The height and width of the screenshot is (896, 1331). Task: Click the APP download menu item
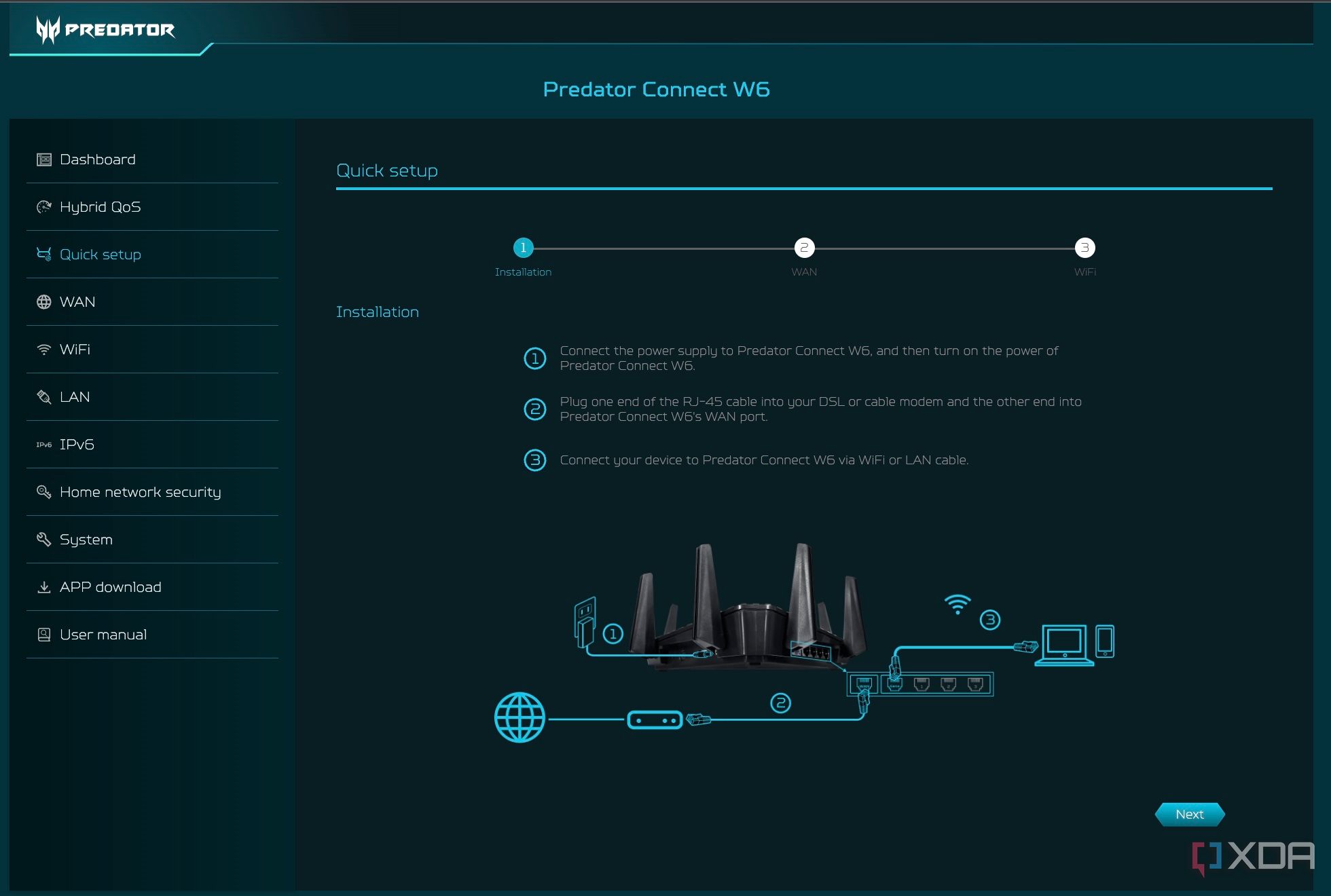pos(110,587)
